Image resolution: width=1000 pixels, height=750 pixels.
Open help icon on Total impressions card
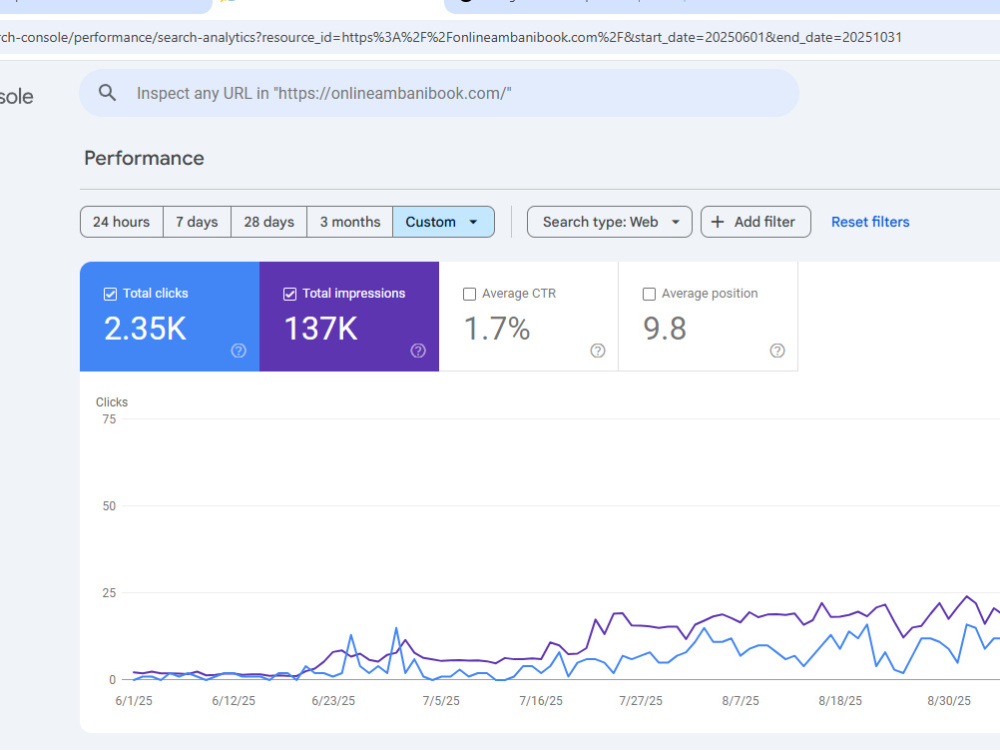418,351
